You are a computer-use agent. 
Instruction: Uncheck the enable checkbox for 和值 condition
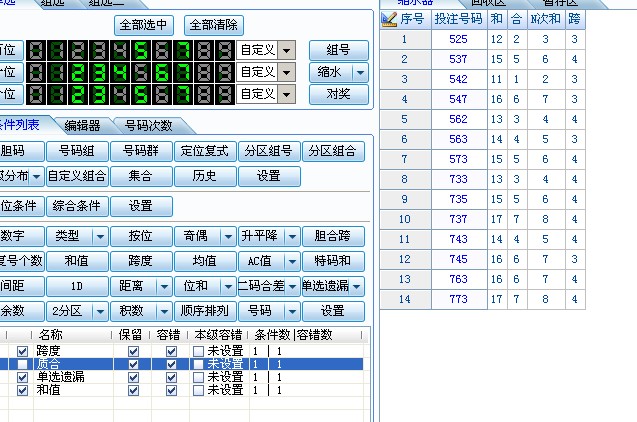[x=22, y=390]
